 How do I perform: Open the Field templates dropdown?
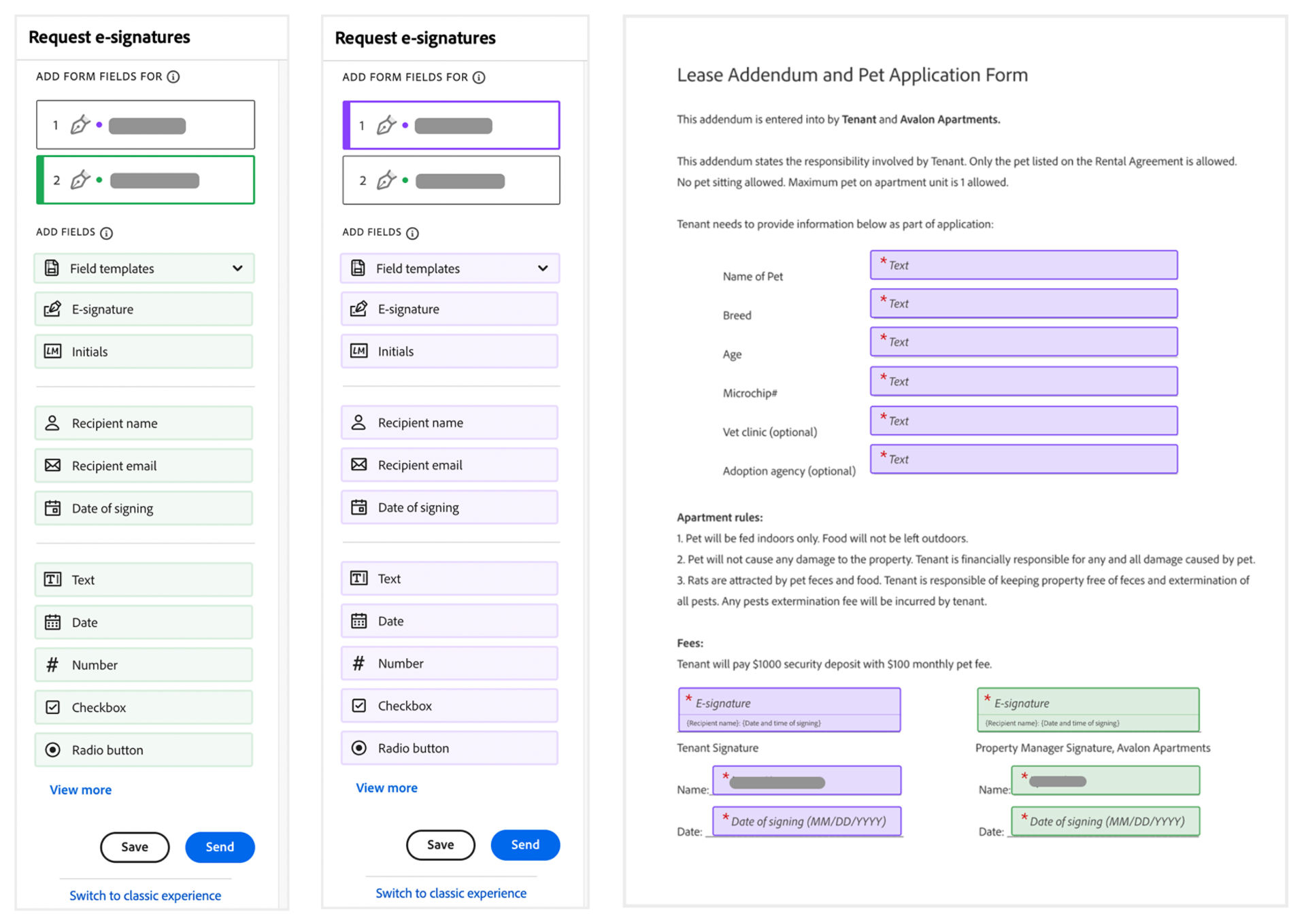coord(144,269)
